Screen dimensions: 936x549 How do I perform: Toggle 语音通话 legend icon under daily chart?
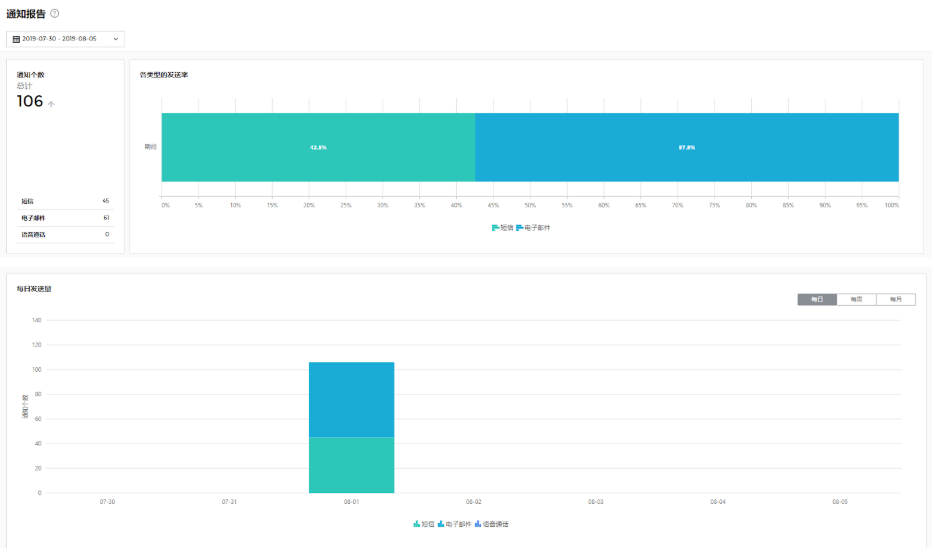[x=478, y=524]
